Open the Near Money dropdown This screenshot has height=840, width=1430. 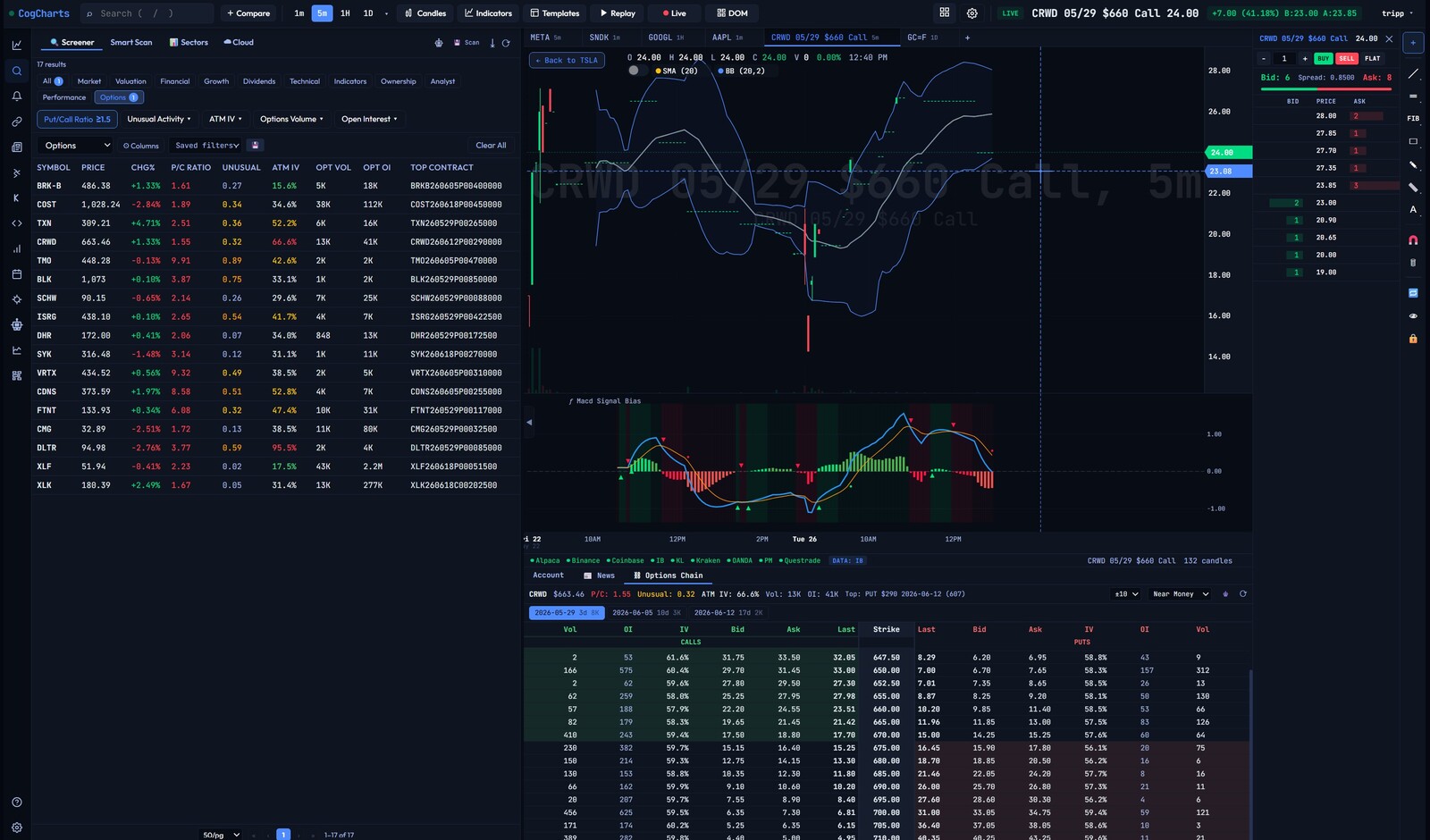pyautogui.click(x=1181, y=594)
